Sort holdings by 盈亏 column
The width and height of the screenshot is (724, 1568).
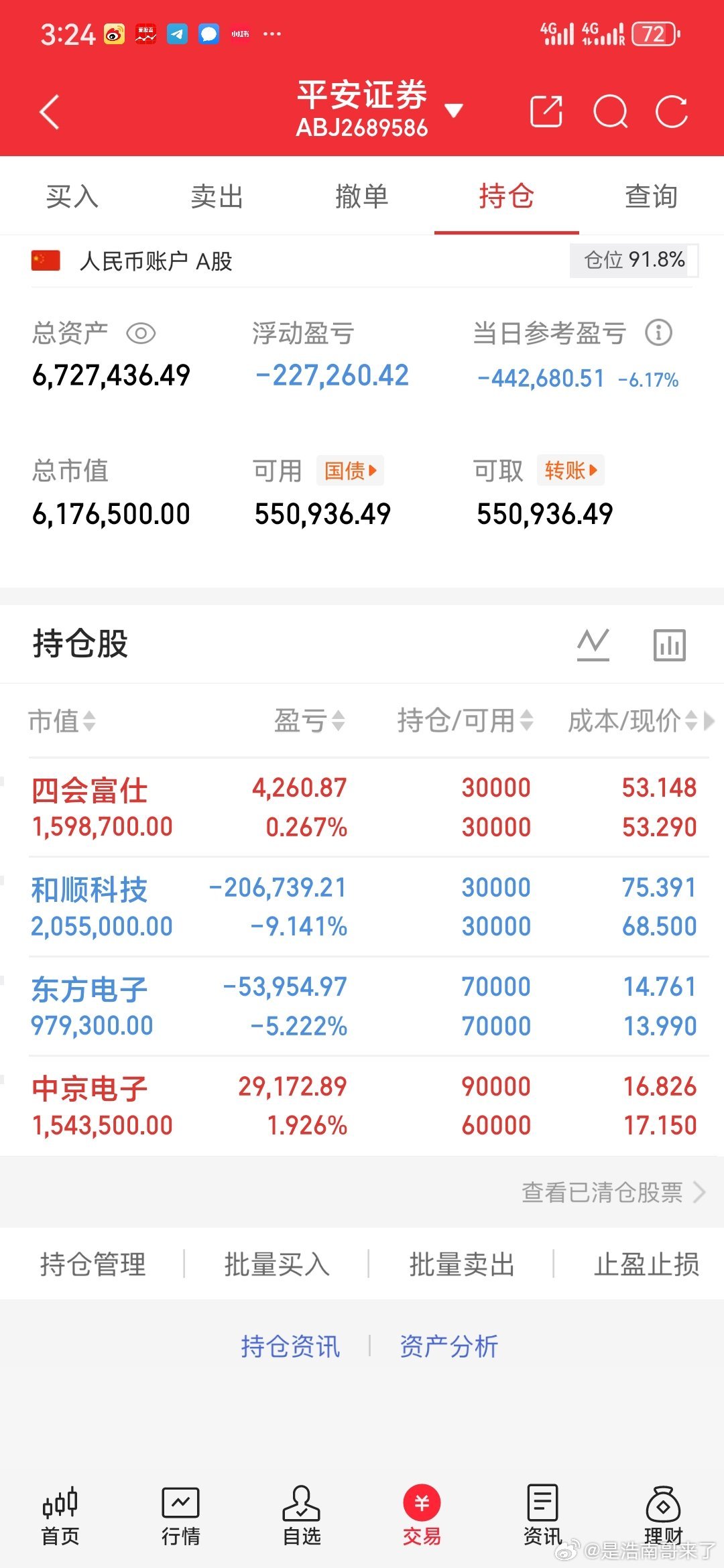pos(310,721)
